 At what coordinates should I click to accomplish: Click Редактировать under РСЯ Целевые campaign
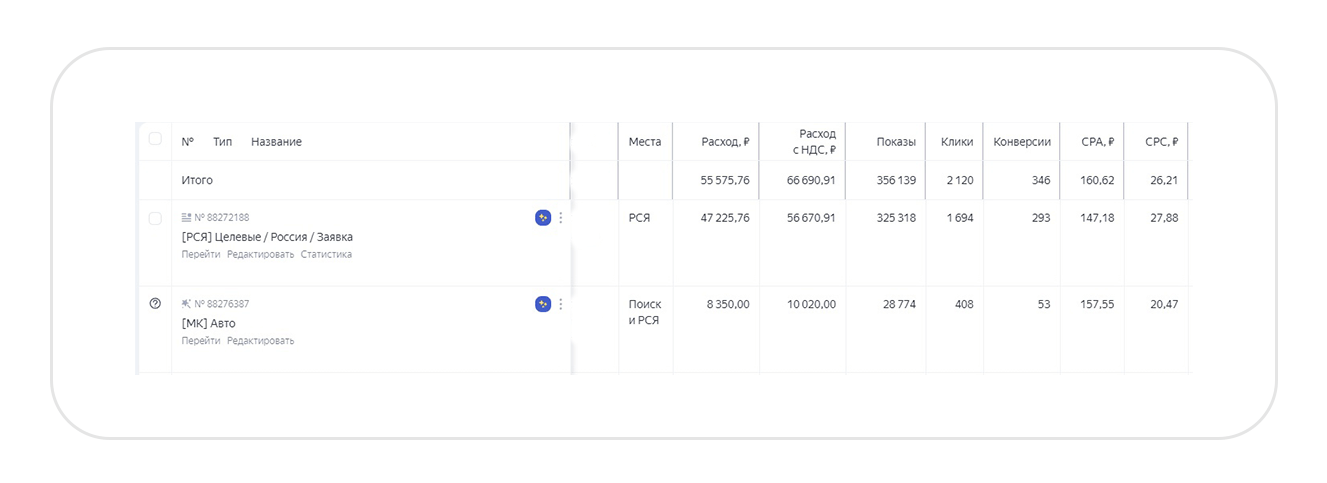(x=260, y=255)
